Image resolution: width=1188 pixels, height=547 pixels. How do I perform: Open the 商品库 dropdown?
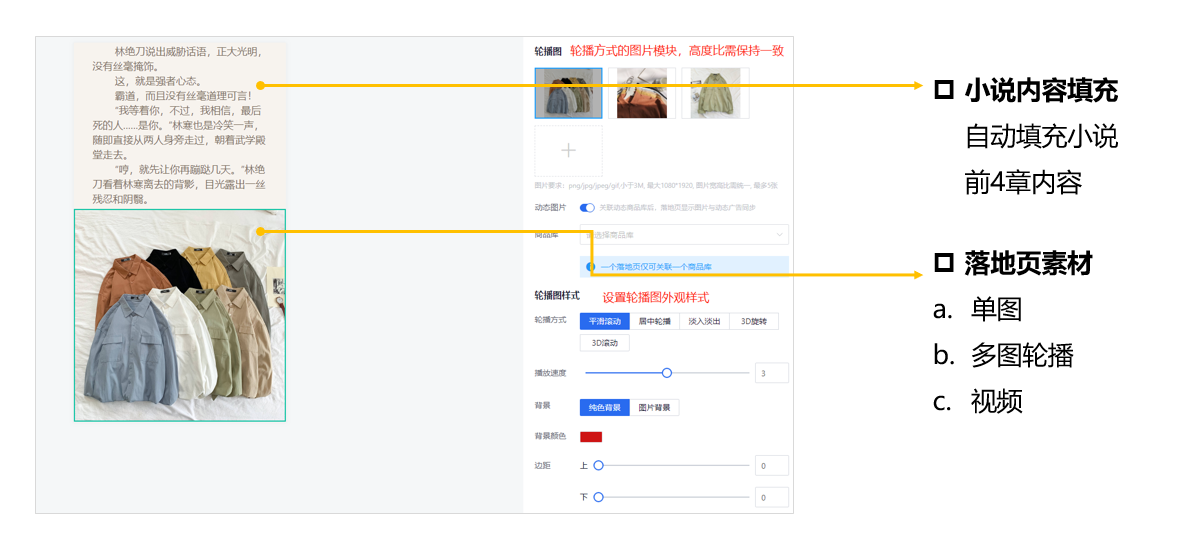pyautogui.click(x=684, y=235)
